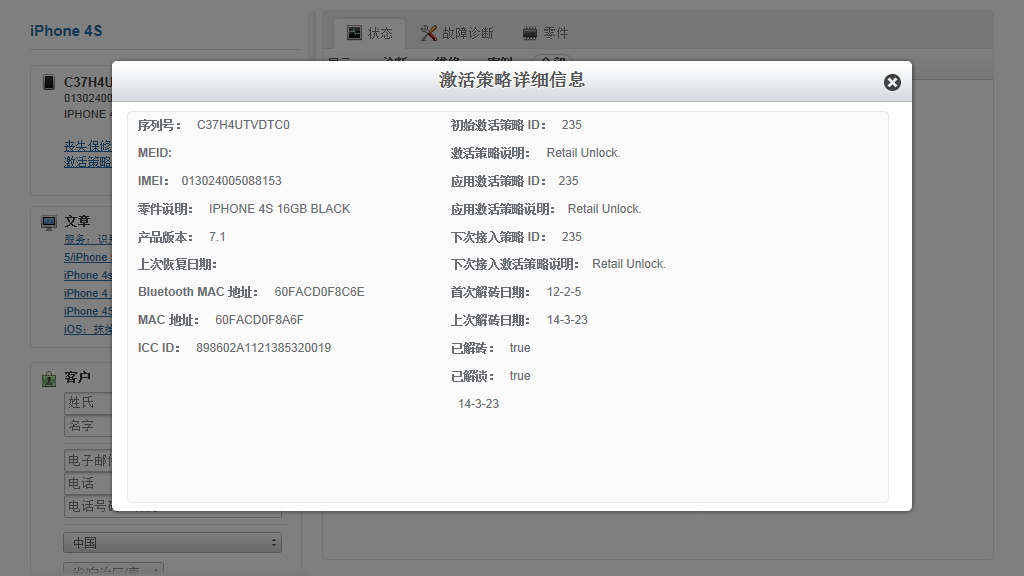
Task: Open the 故障诊断 tab
Action: click(x=457, y=33)
